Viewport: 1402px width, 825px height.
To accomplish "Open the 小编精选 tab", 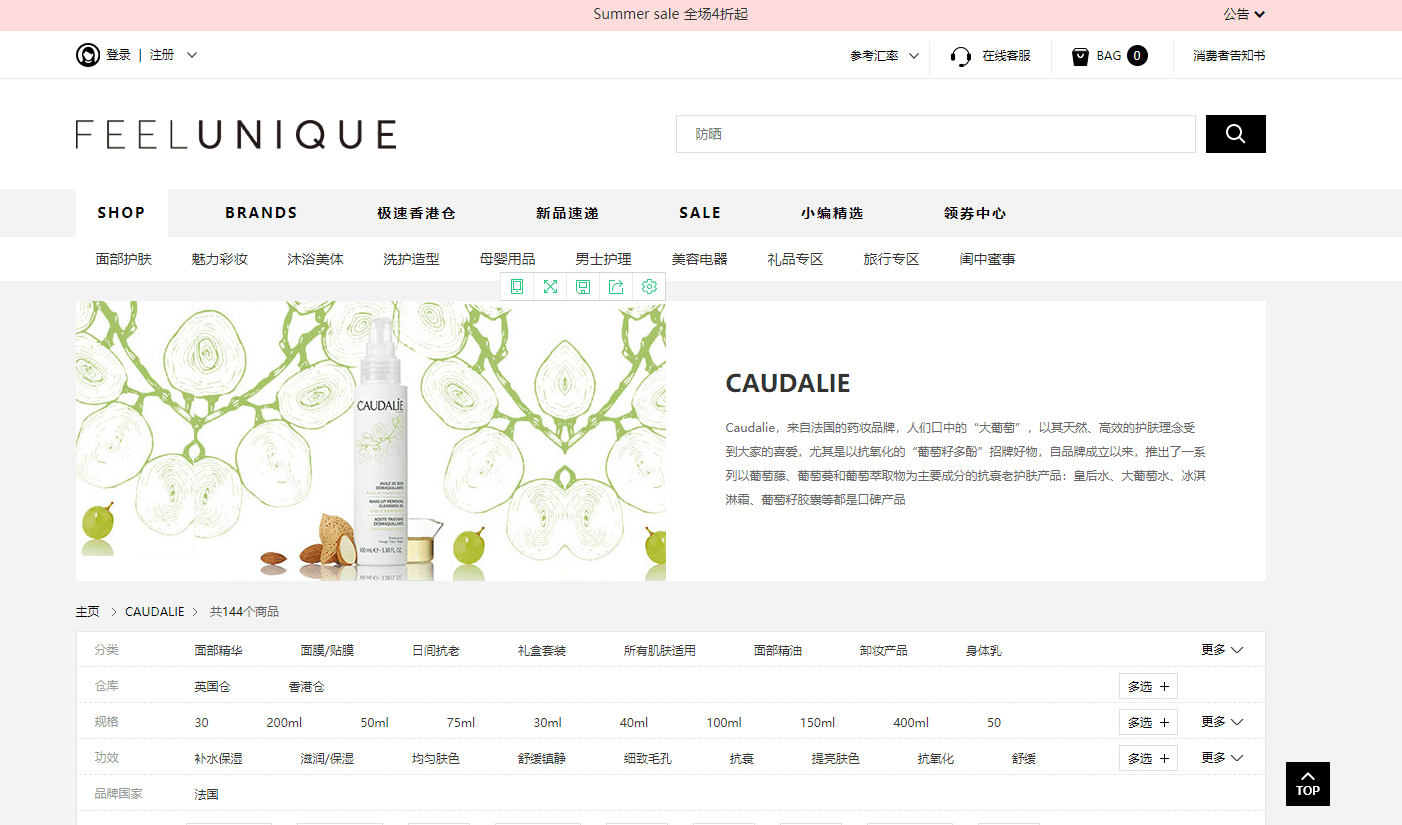I will (832, 213).
